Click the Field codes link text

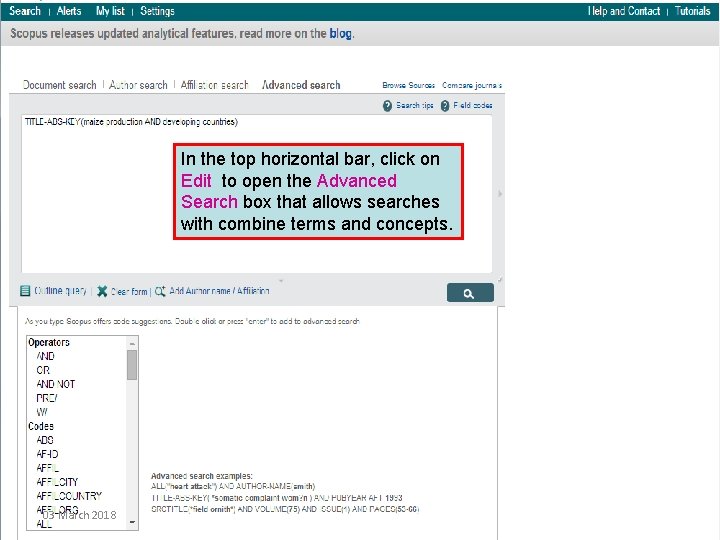point(472,106)
